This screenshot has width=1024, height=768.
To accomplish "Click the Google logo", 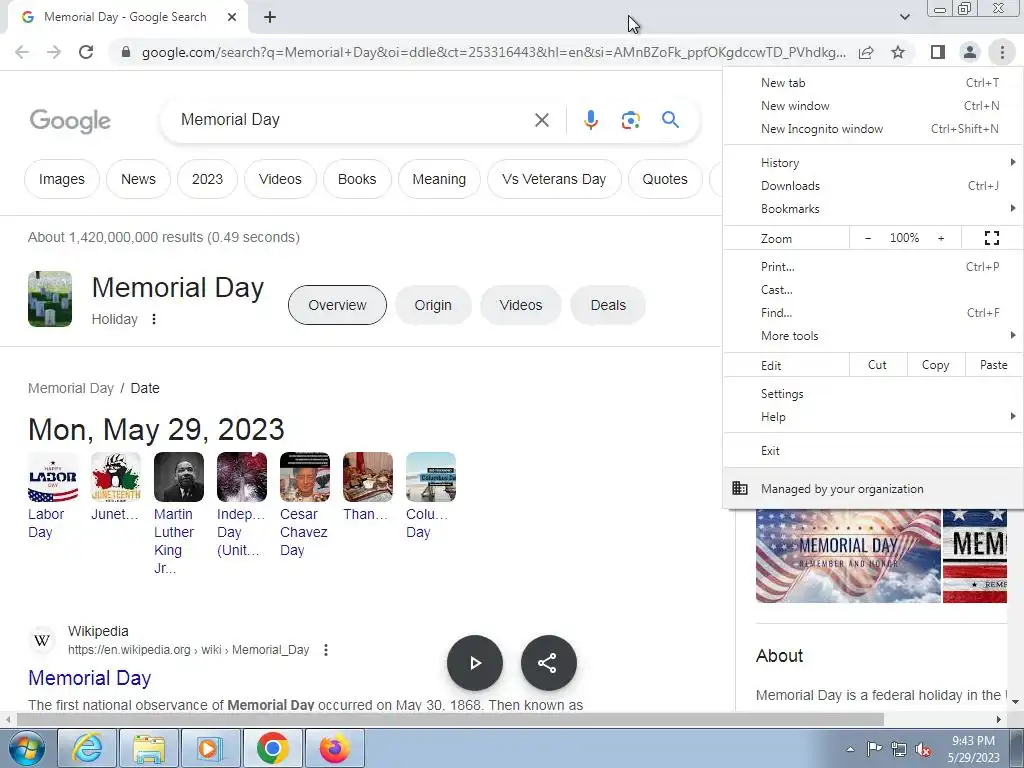I will (x=70, y=121).
